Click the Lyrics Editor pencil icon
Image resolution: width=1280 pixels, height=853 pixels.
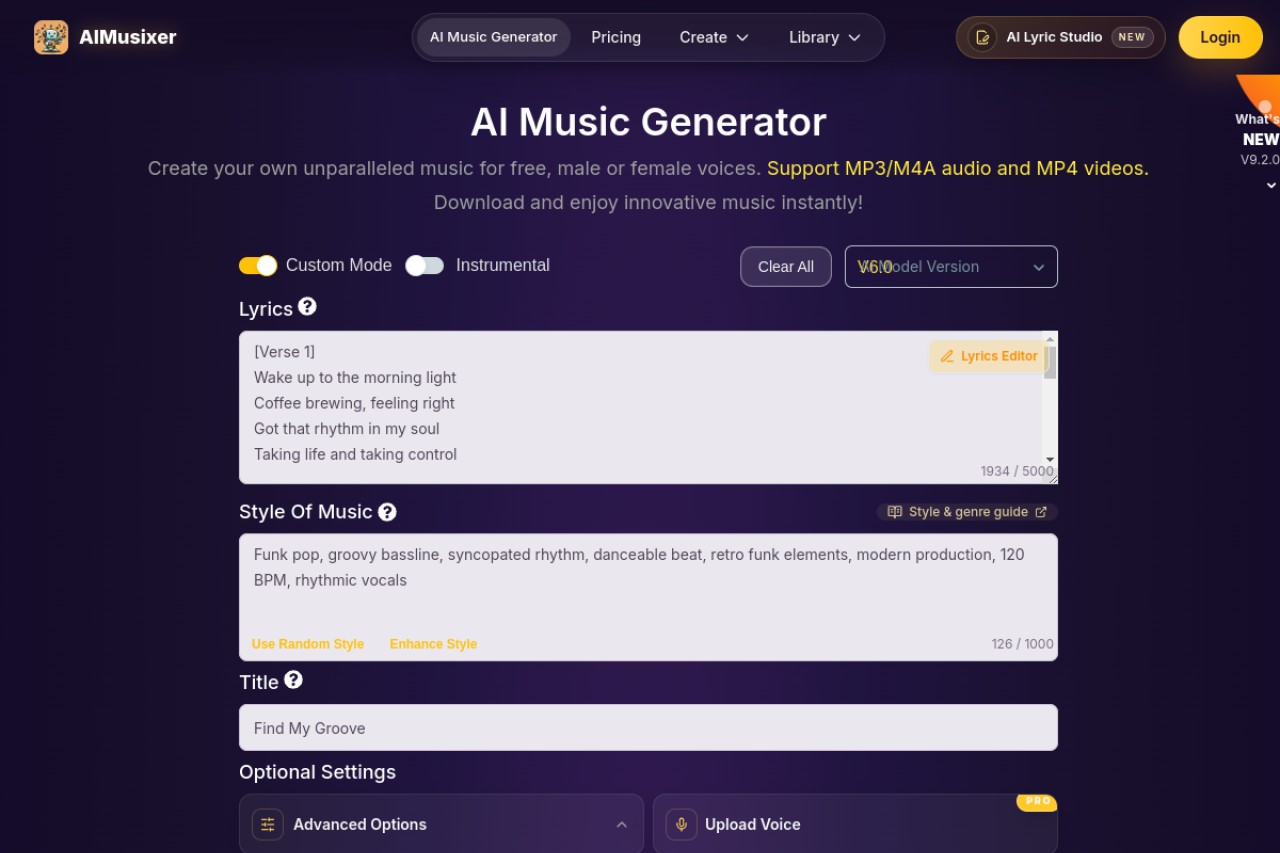(947, 356)
